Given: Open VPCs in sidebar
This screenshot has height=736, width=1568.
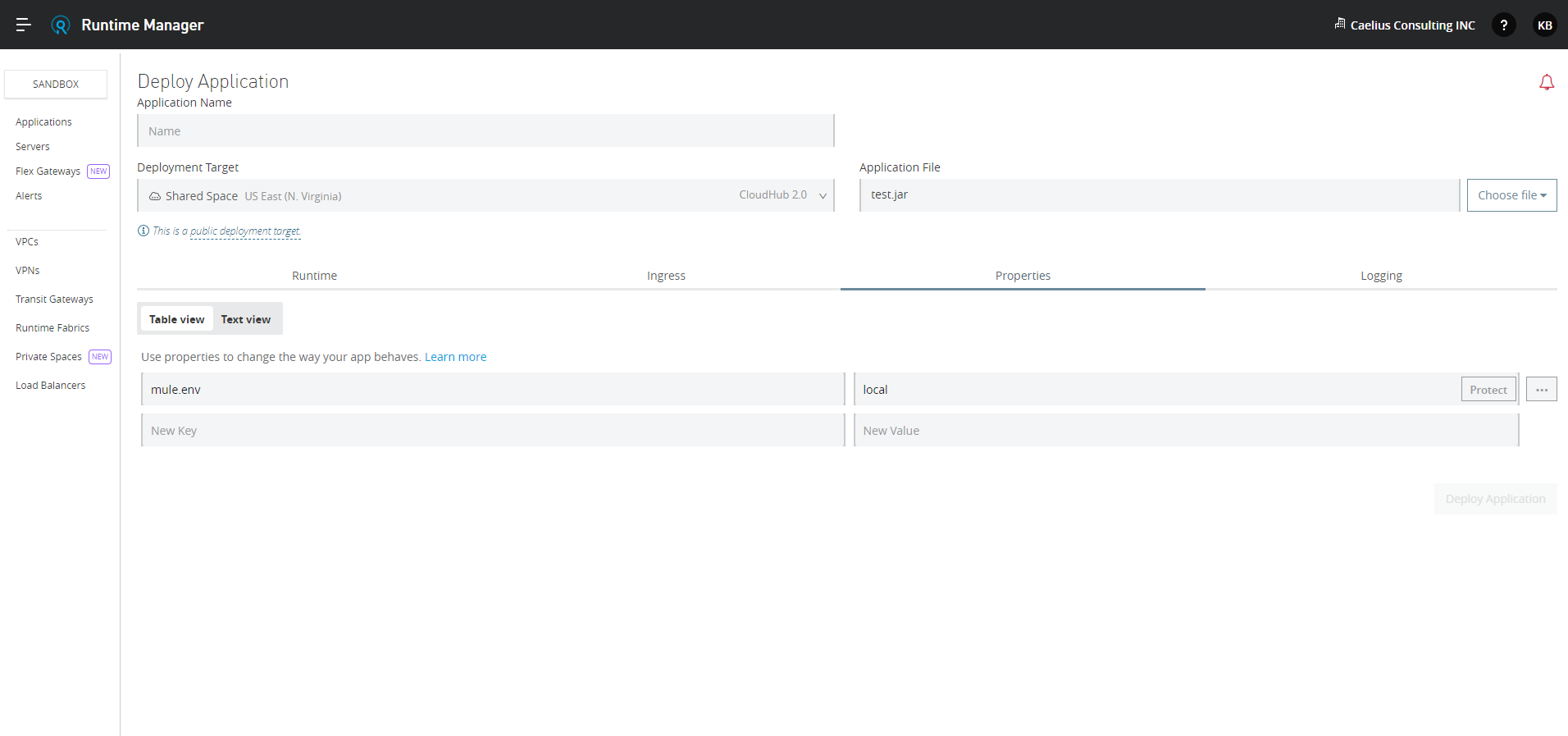Looking at the screenshot, I should (27, 242).
